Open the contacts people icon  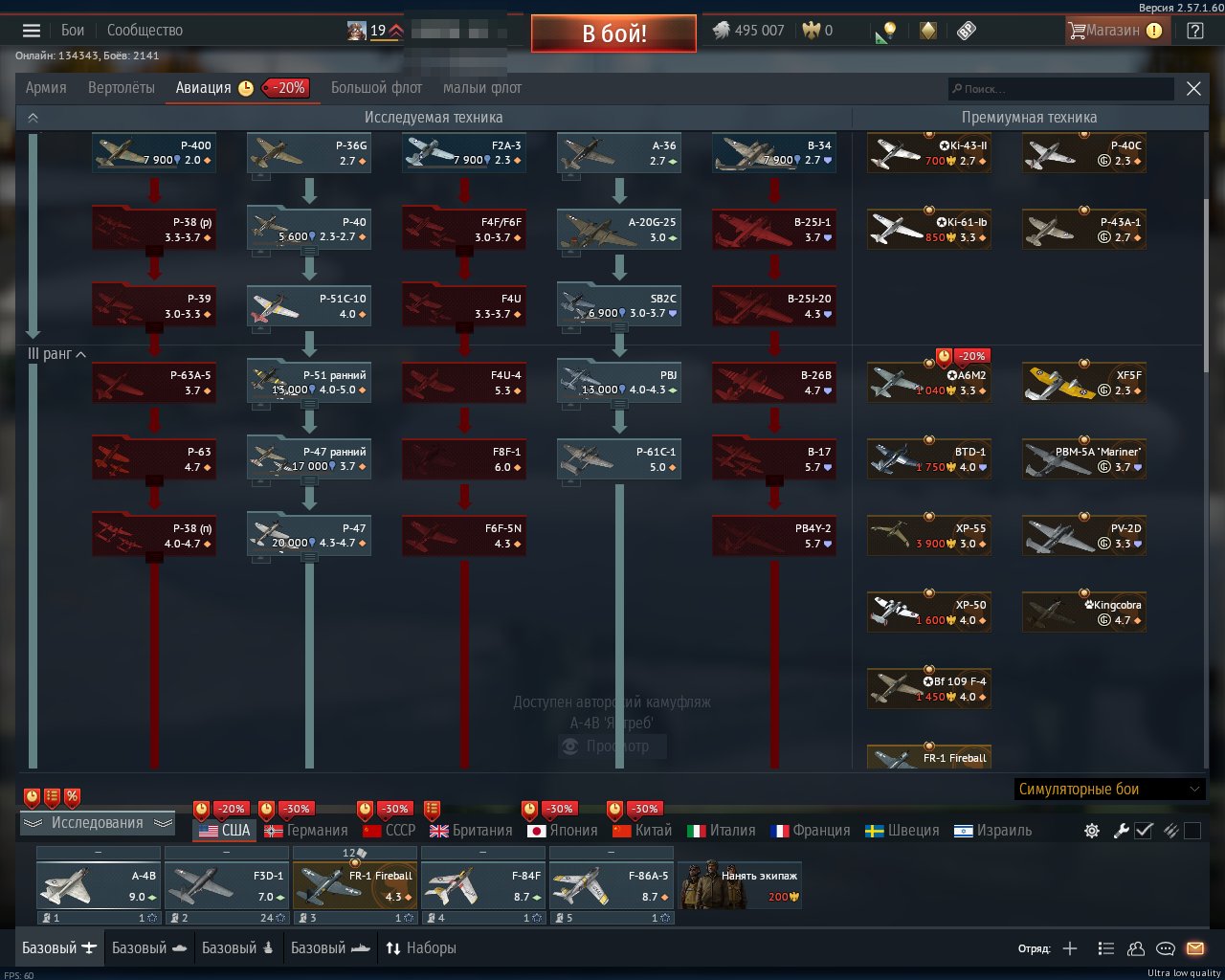click(x=1136, y=948)
